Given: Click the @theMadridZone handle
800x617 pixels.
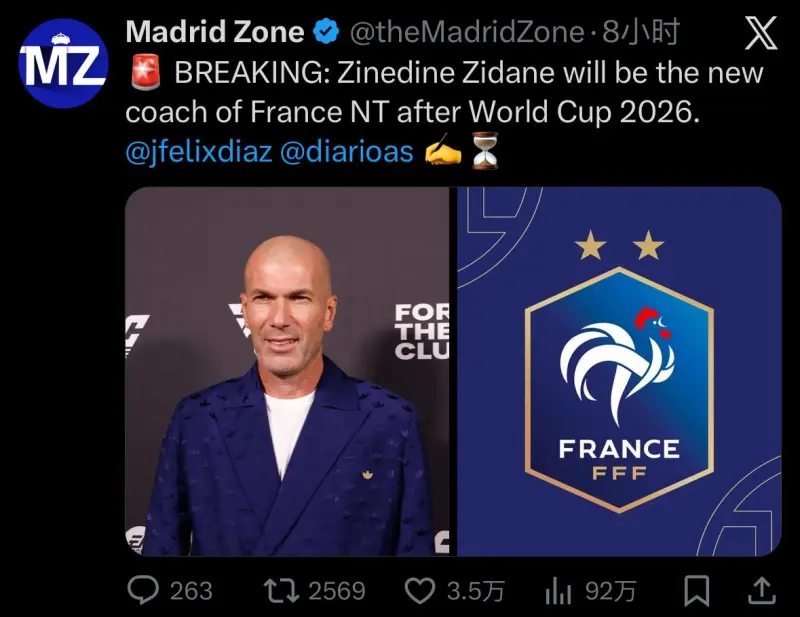Looking at the screenshot, I should coord(466,33).
